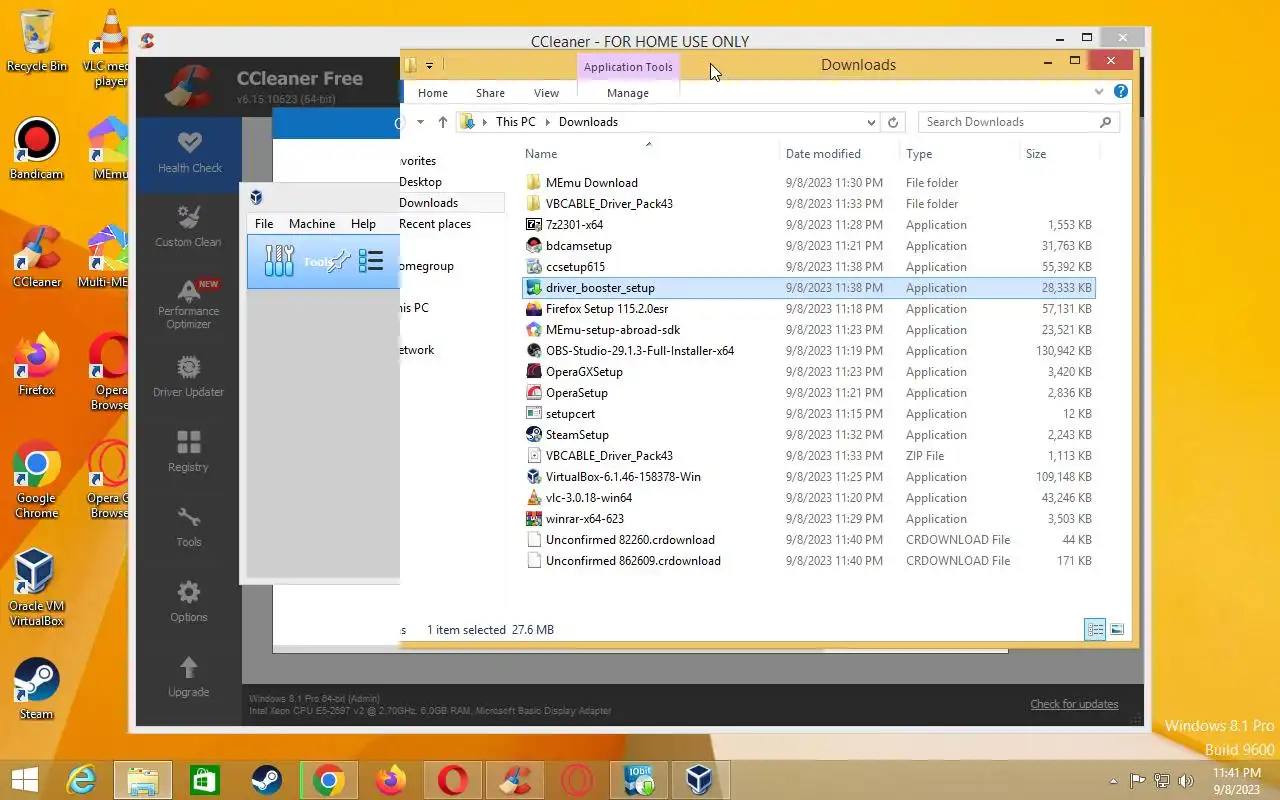Open Health Check in CCleaner sidebar
Screen dimensions: 1280x800
(x=189, y=153)
